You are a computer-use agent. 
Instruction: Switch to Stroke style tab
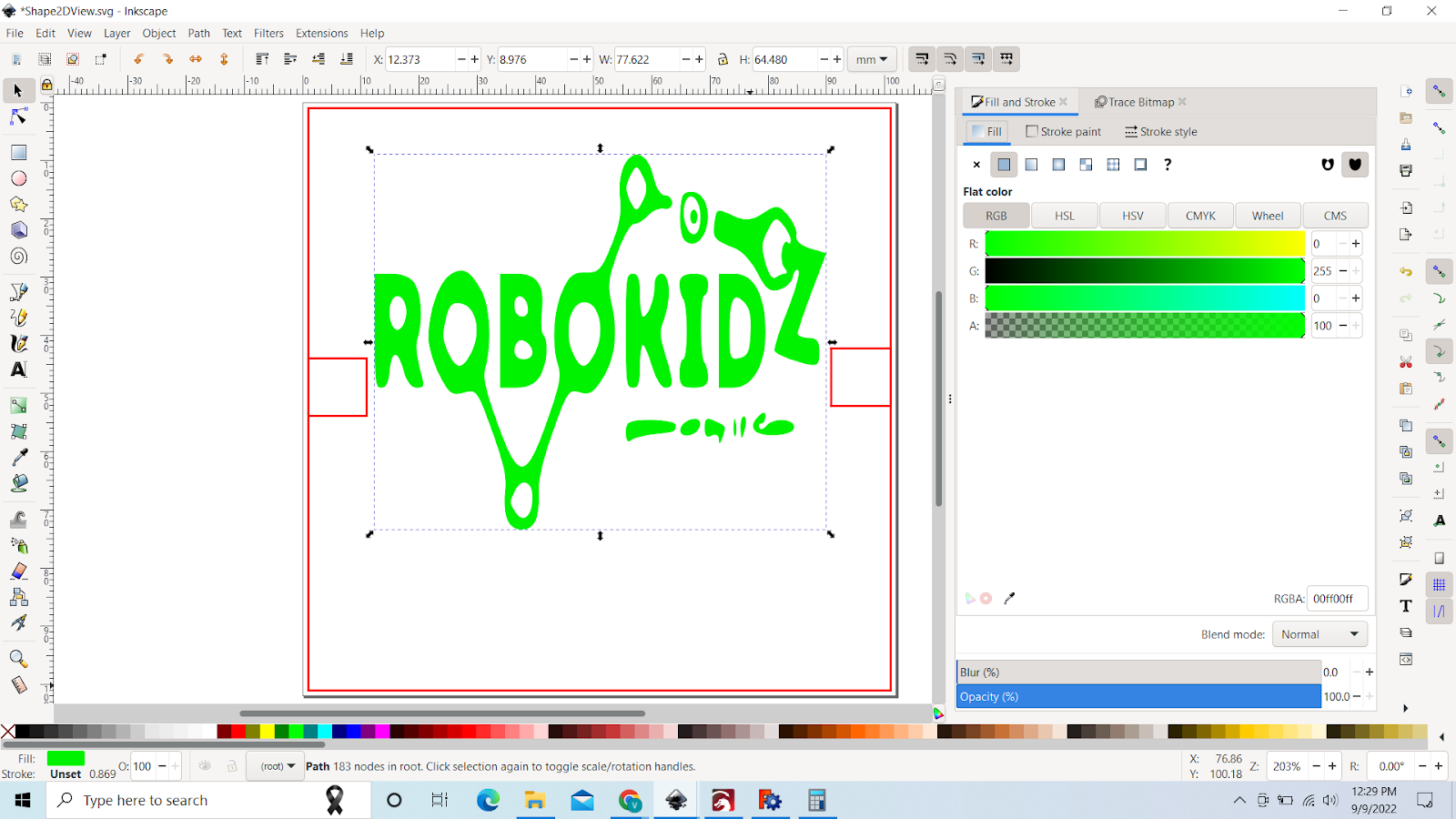click(x=1161, y=132)
